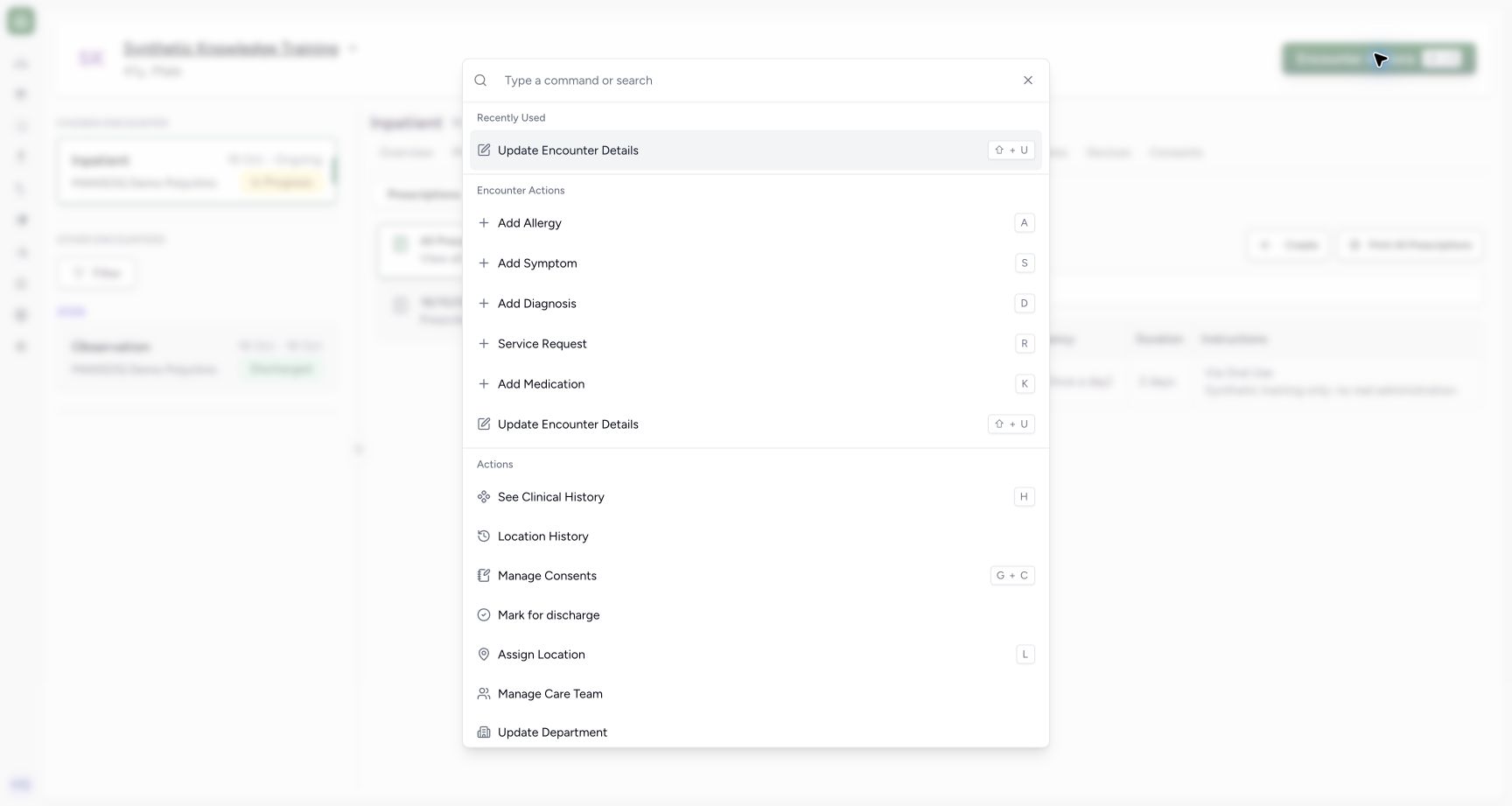Open Service Request command

coord(756,344)
